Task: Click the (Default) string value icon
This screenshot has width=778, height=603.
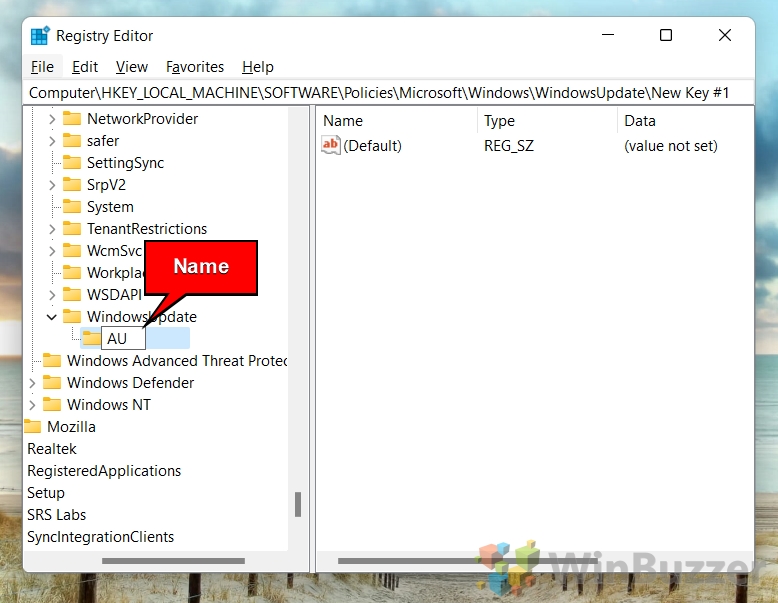Action: click(330, 145)
